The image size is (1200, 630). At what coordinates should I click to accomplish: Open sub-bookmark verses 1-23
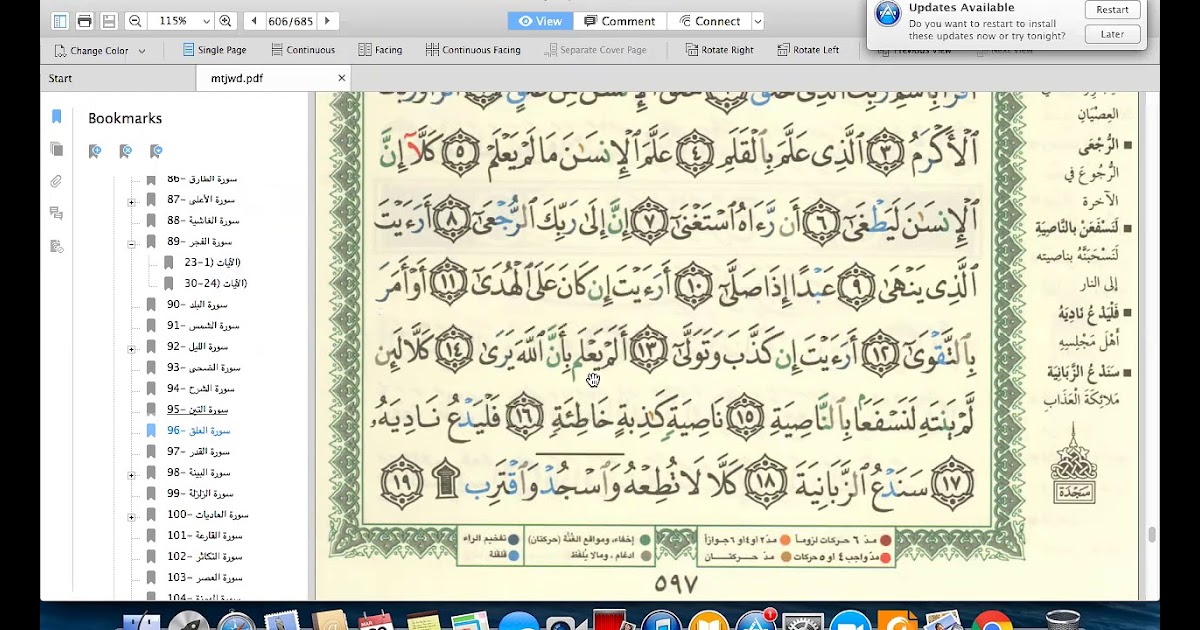(x=212, y=263)
